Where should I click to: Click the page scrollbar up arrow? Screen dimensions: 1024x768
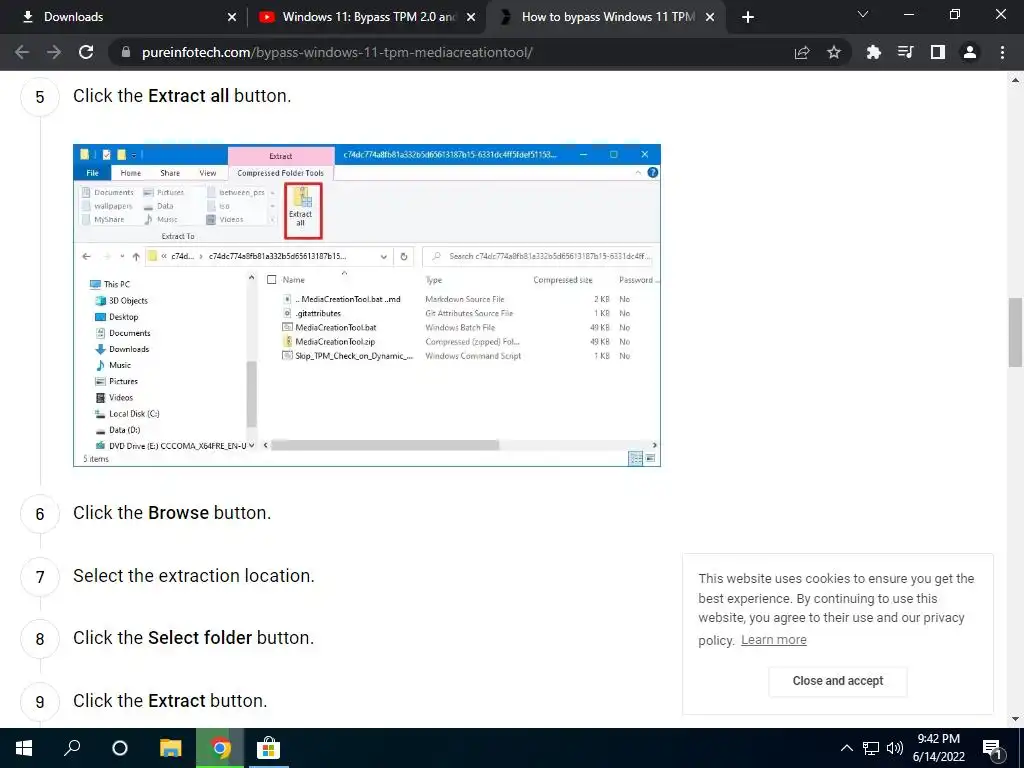point(1016,80)
